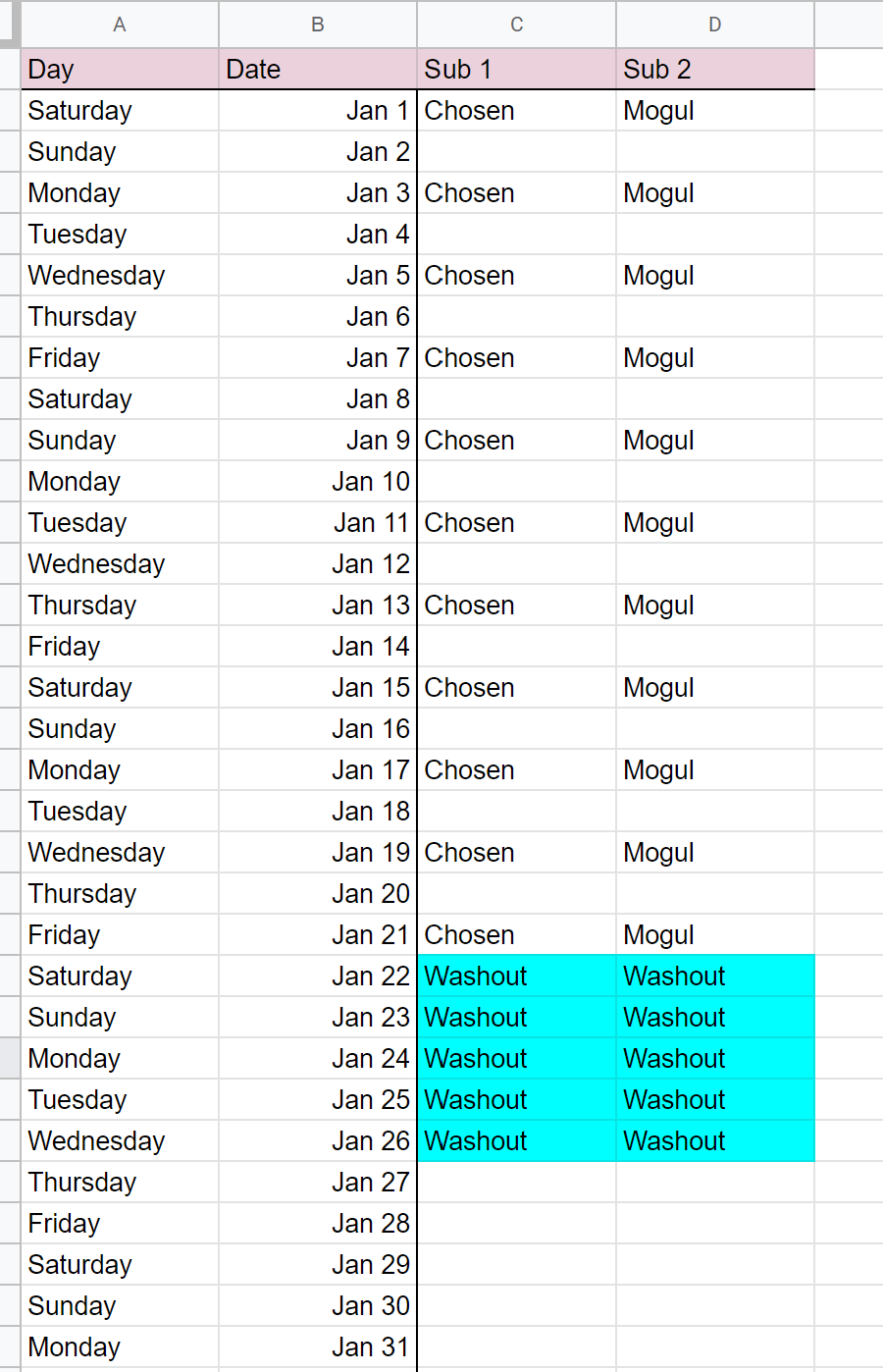Click the Date header cell

coord(318,69)
